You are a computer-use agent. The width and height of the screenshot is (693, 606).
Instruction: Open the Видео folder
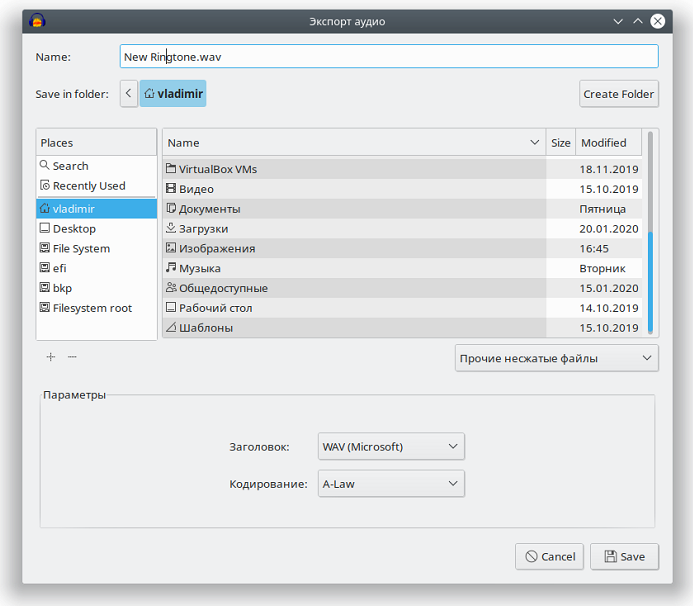click(196, 189)
